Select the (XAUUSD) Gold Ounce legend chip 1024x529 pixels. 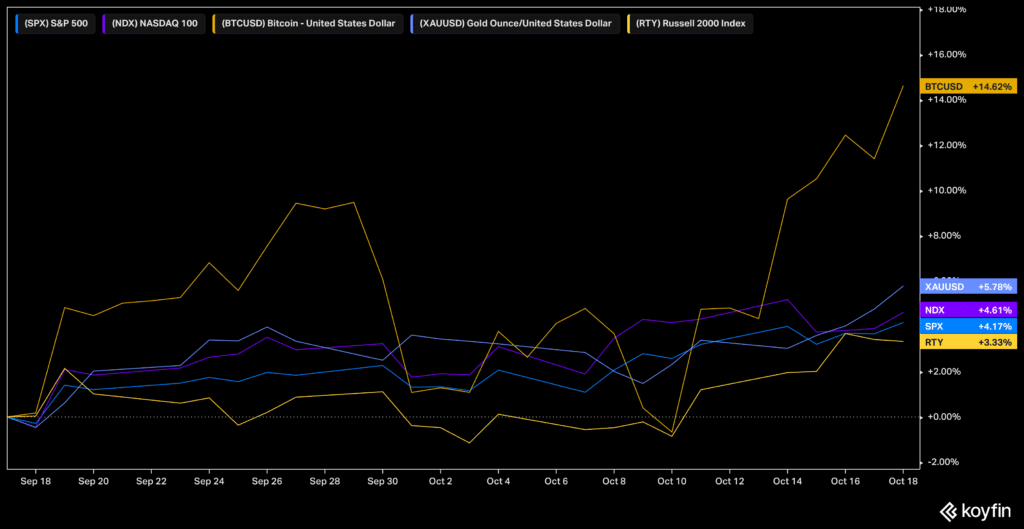point(513,24)
